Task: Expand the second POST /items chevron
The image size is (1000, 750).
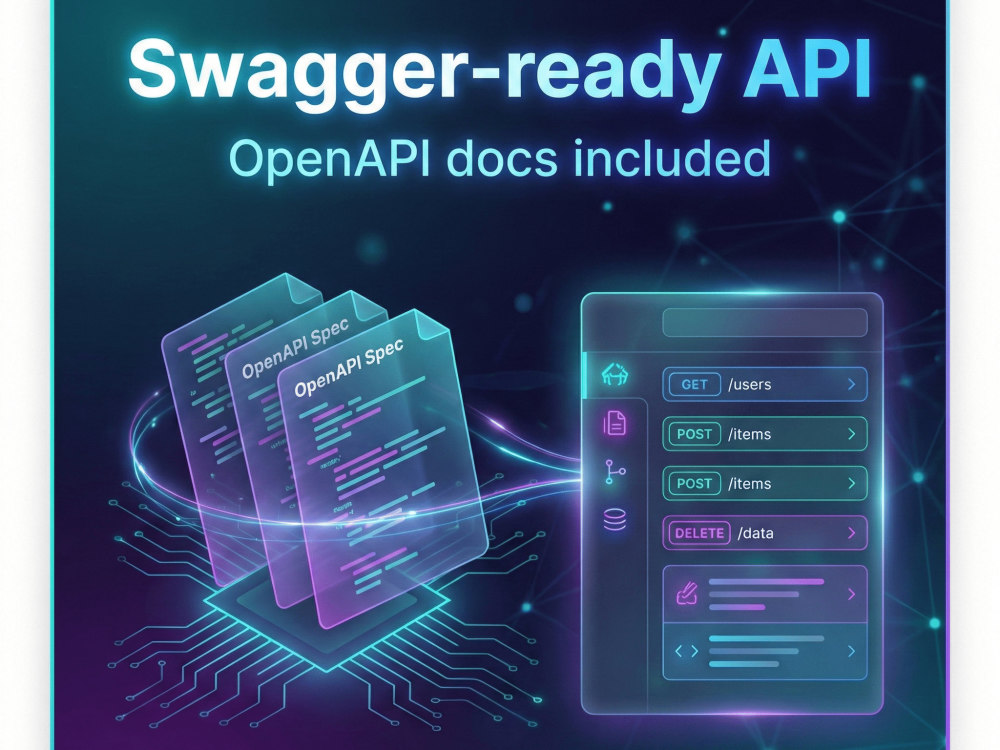Action: click(851, 483)
